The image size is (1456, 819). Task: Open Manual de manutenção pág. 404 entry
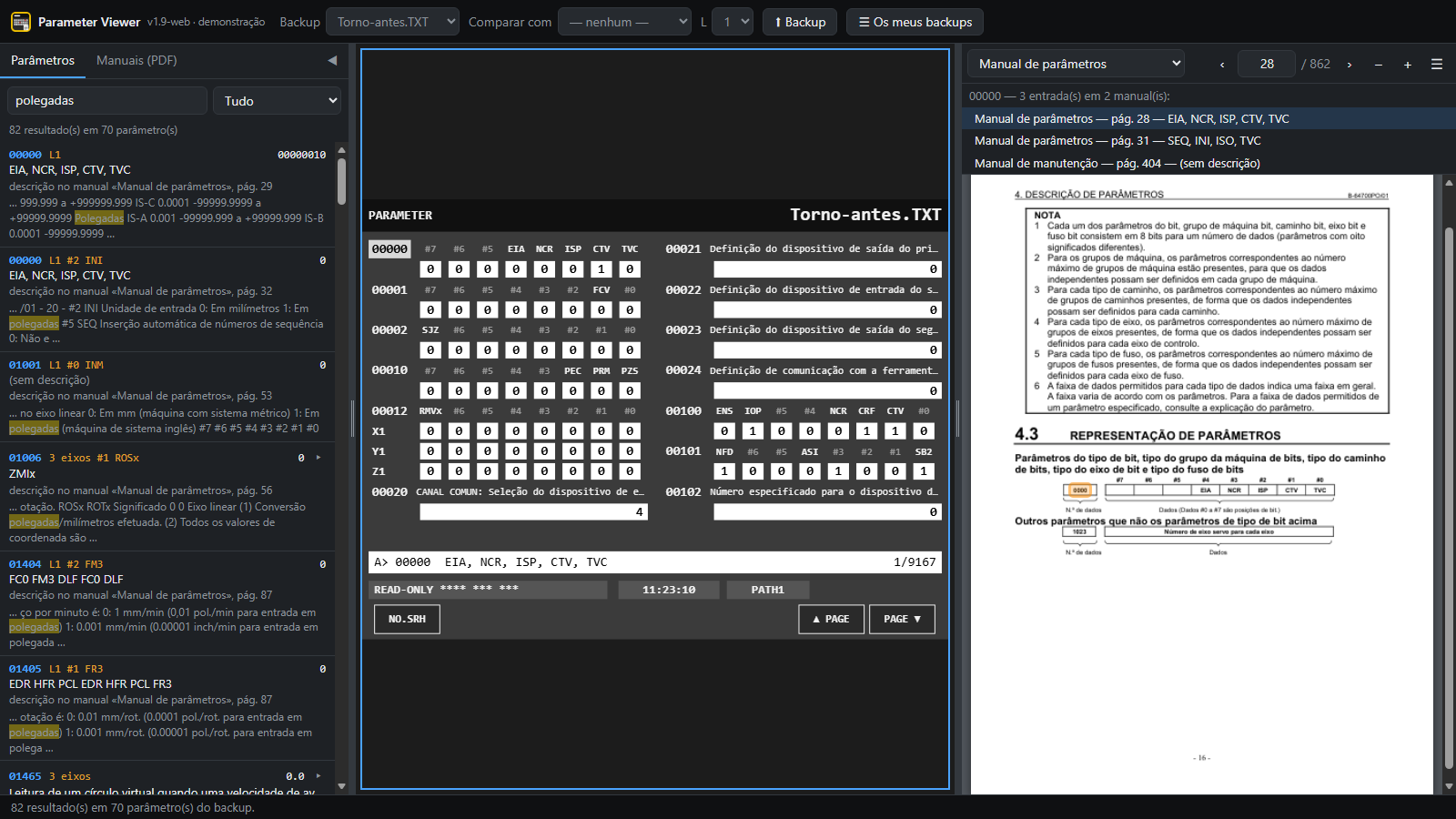click(1207, 163)
